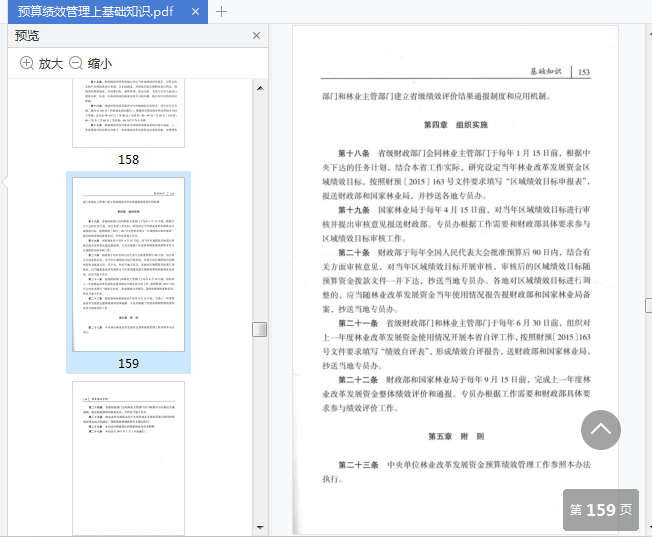Click the 158 page number label
Image resolution: width=652 pixels, height=537 pixels.
coord(128,160)
